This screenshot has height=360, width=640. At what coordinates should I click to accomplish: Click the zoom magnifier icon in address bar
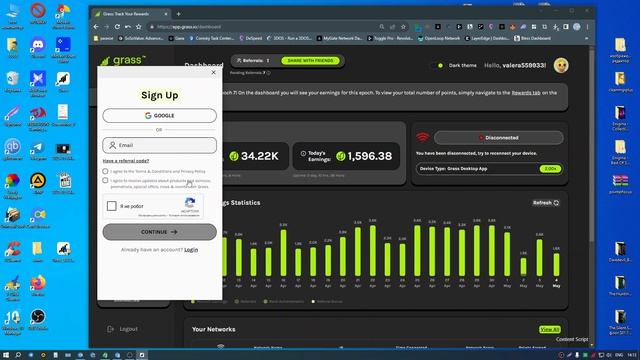coord(382,27)
